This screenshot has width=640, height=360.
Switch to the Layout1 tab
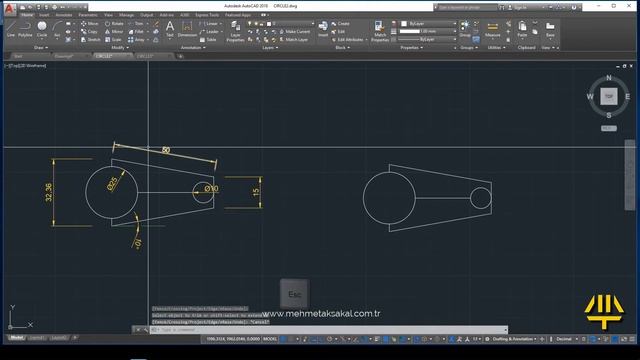pyautogui.click(x=36, y=338)
